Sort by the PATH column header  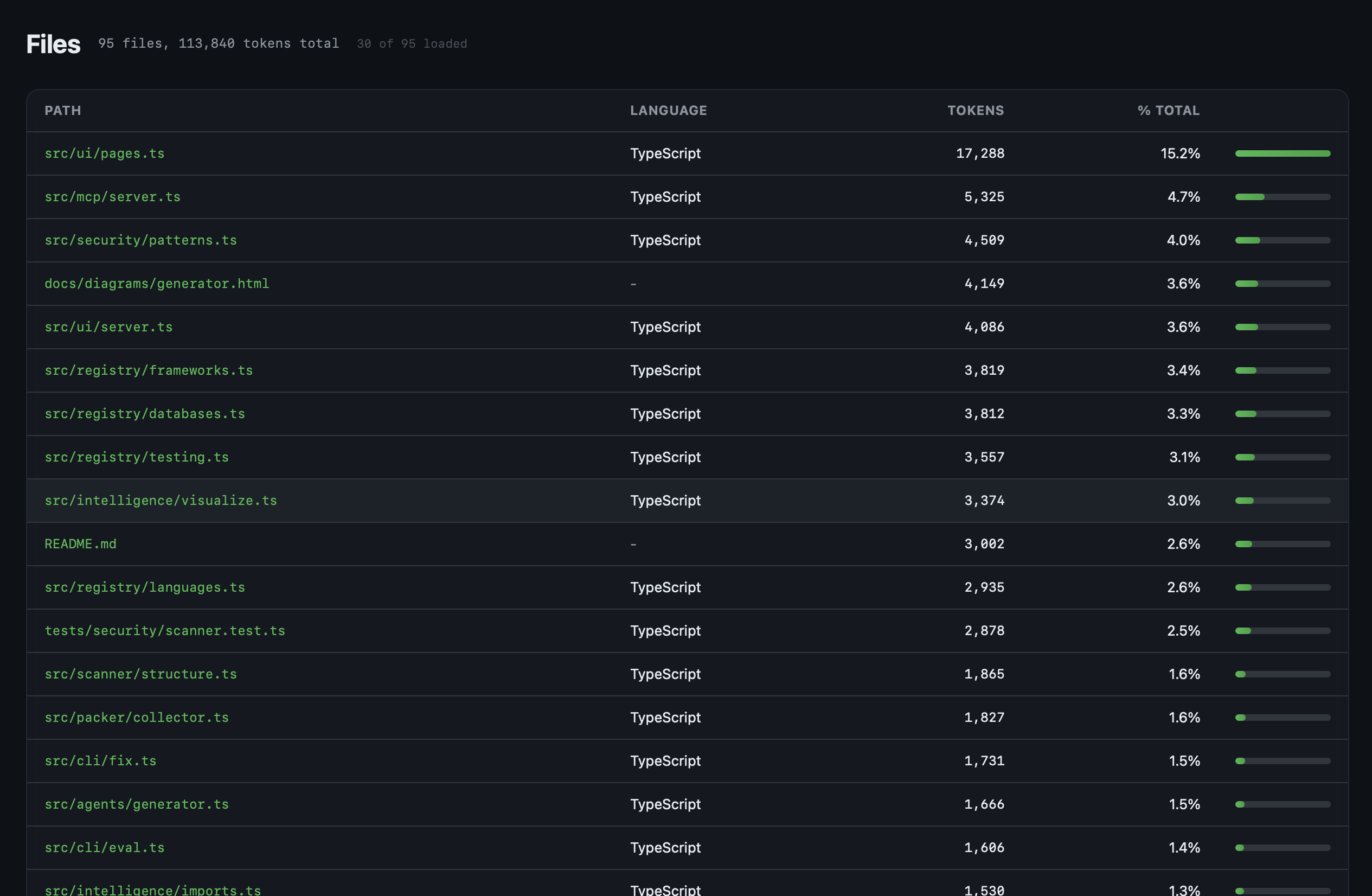tap(63, 111)
